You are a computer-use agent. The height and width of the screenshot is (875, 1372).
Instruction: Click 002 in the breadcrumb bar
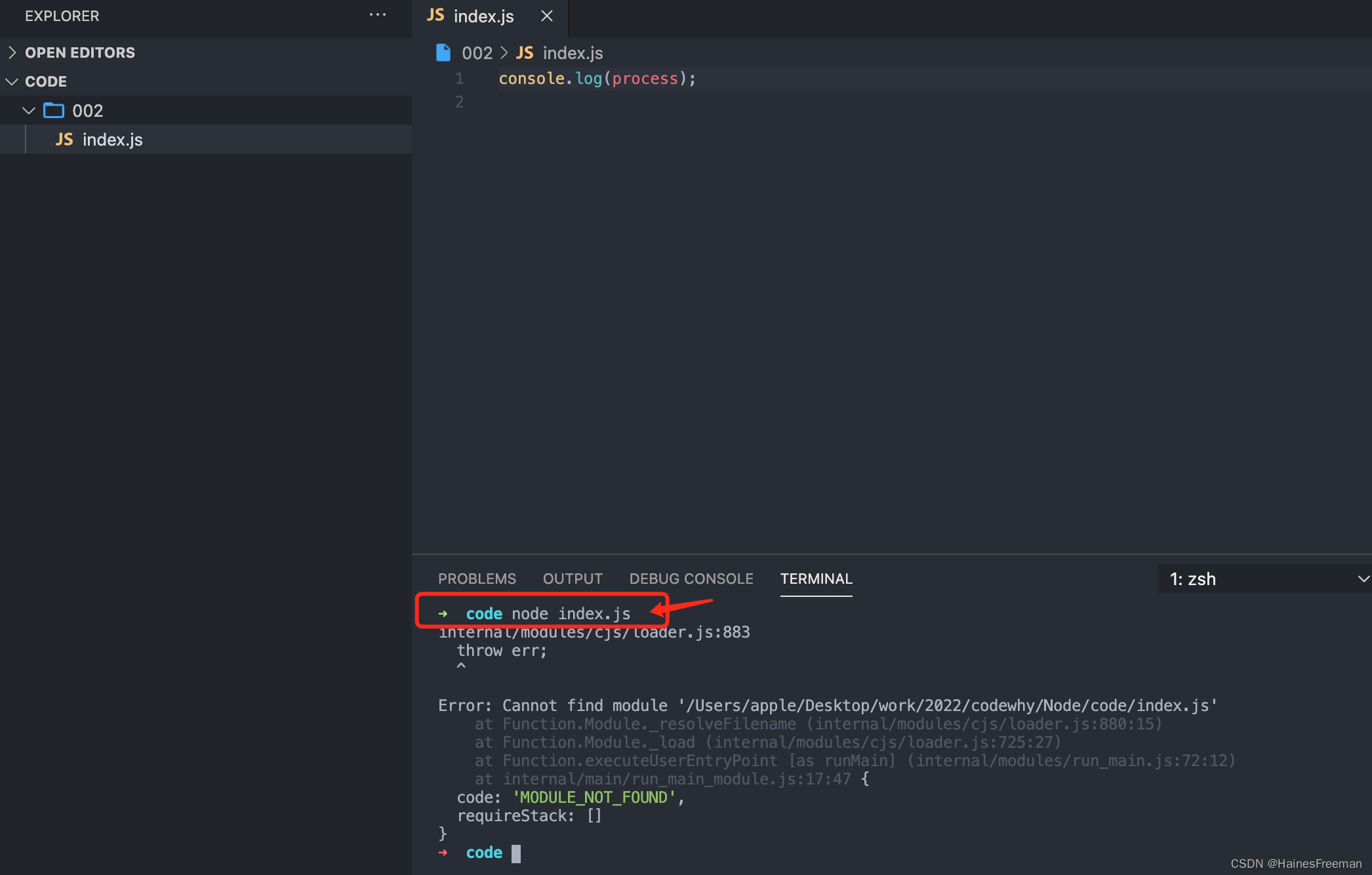[x=477, y=52]
